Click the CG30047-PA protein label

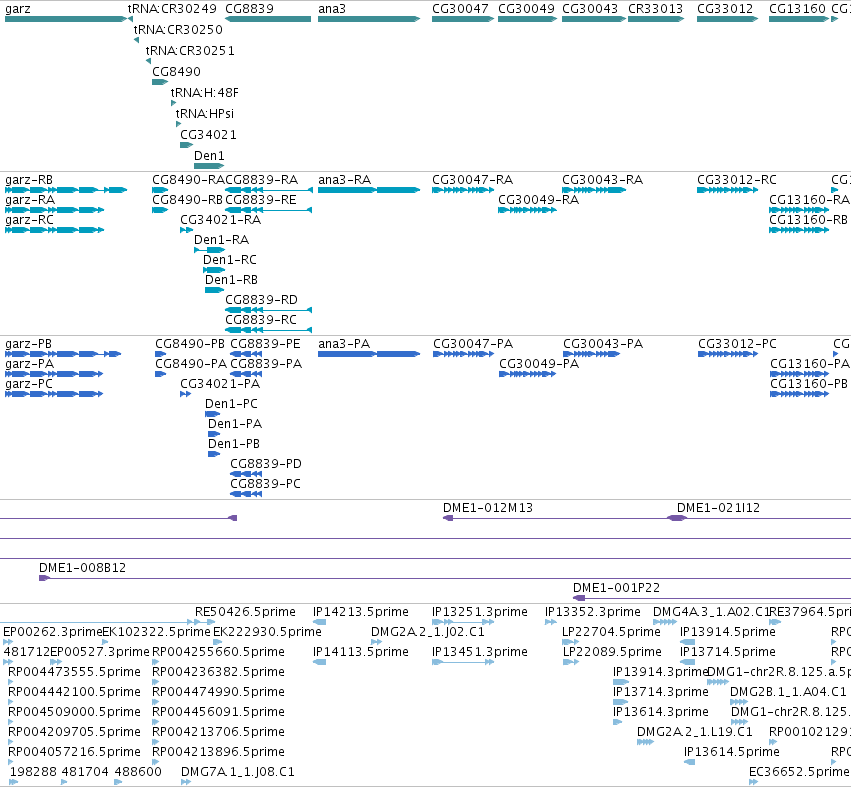coord(473,344)
